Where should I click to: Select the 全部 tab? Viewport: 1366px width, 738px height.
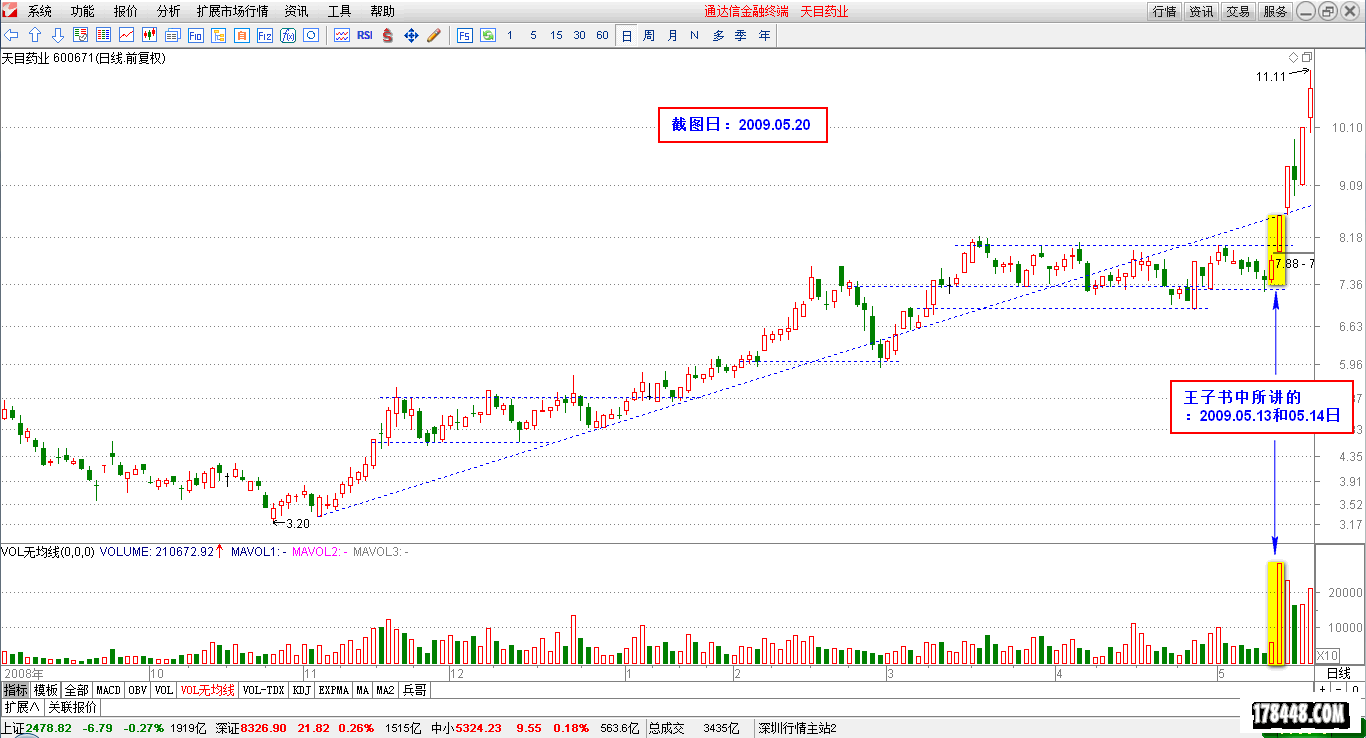click(77, 690)
